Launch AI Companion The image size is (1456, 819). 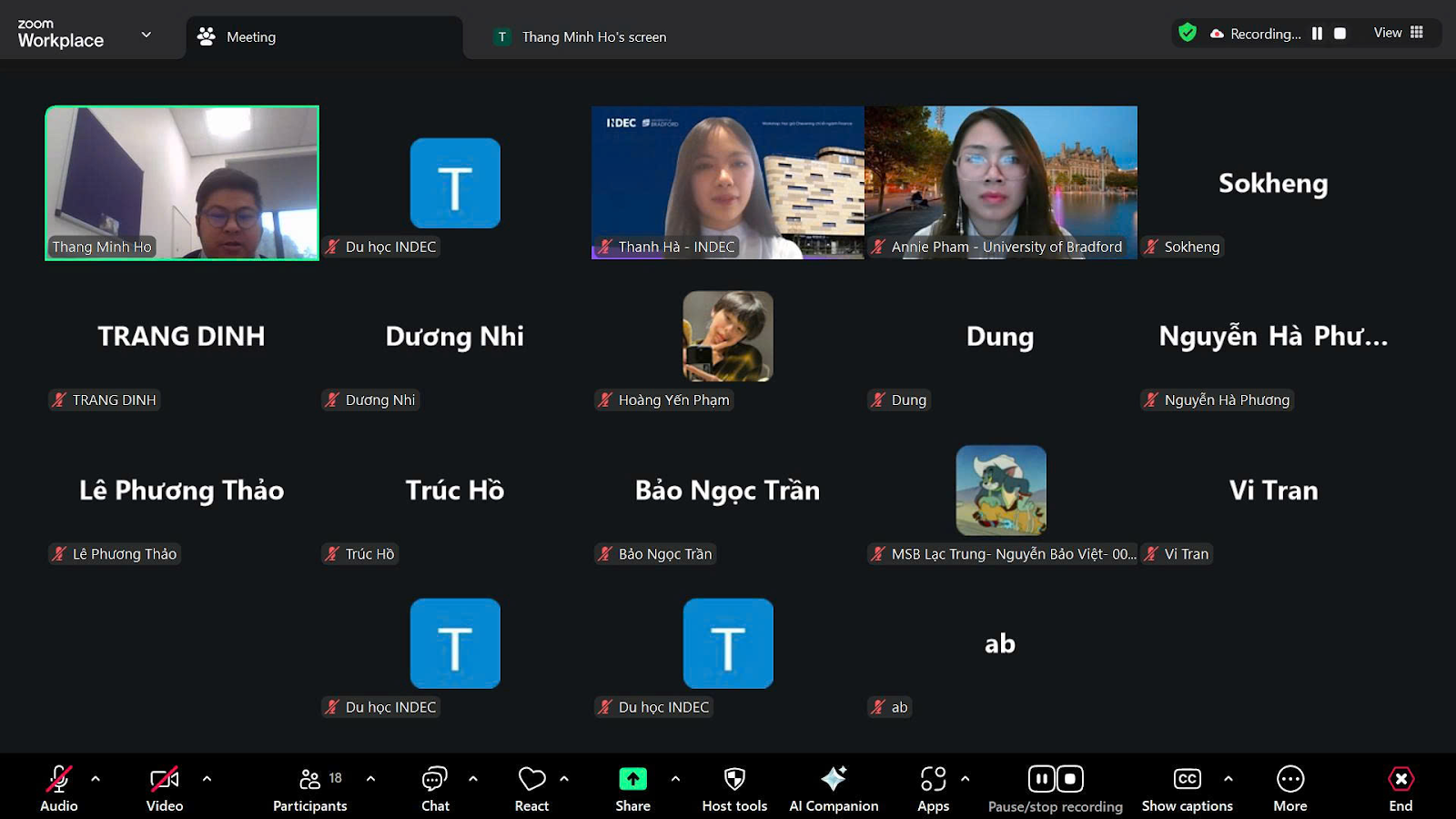[834, 789]
